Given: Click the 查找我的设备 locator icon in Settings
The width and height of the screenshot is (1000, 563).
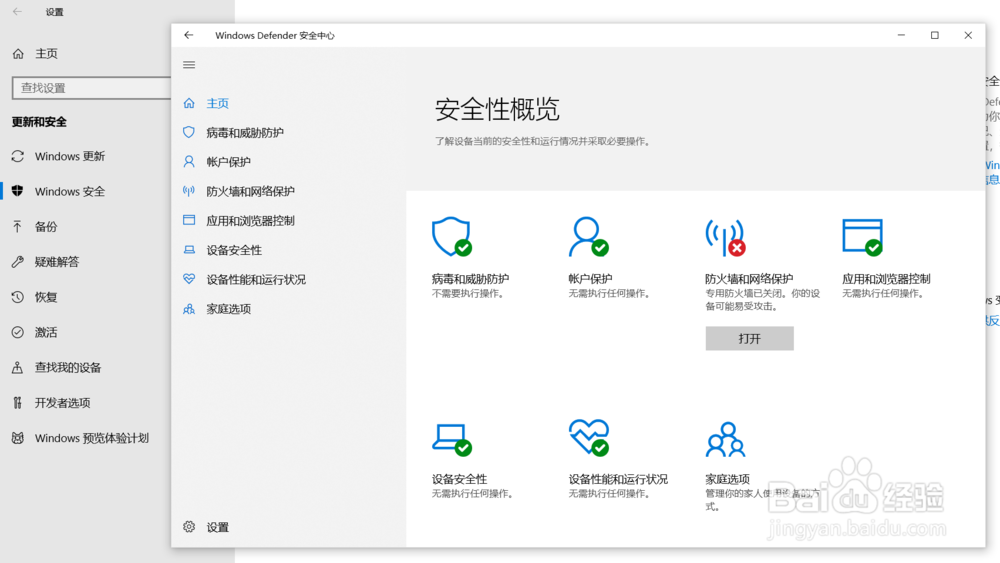Looking at the screenshot, I should click(x=18, y=367).
